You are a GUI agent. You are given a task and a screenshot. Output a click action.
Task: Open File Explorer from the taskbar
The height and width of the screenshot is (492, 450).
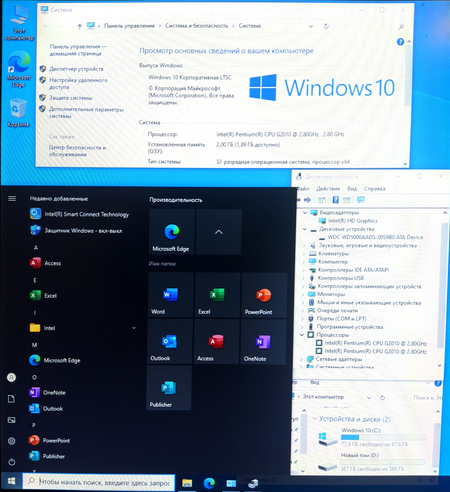tap(187, 483)
